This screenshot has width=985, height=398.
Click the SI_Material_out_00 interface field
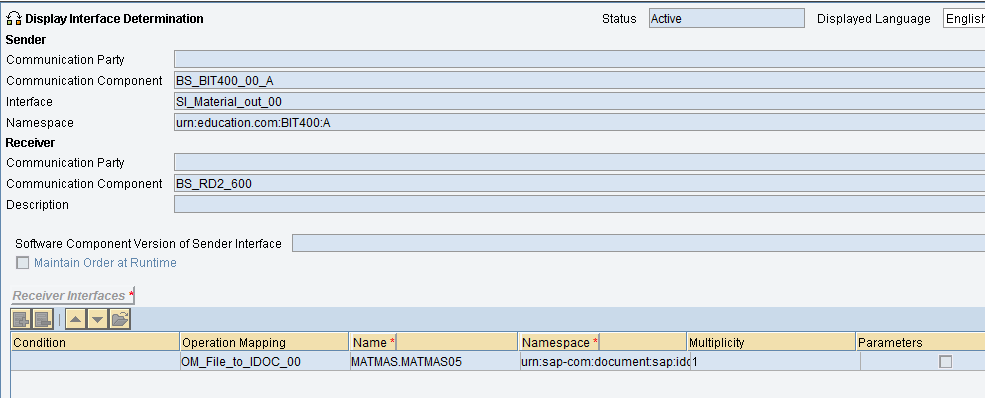pos(579,101)
